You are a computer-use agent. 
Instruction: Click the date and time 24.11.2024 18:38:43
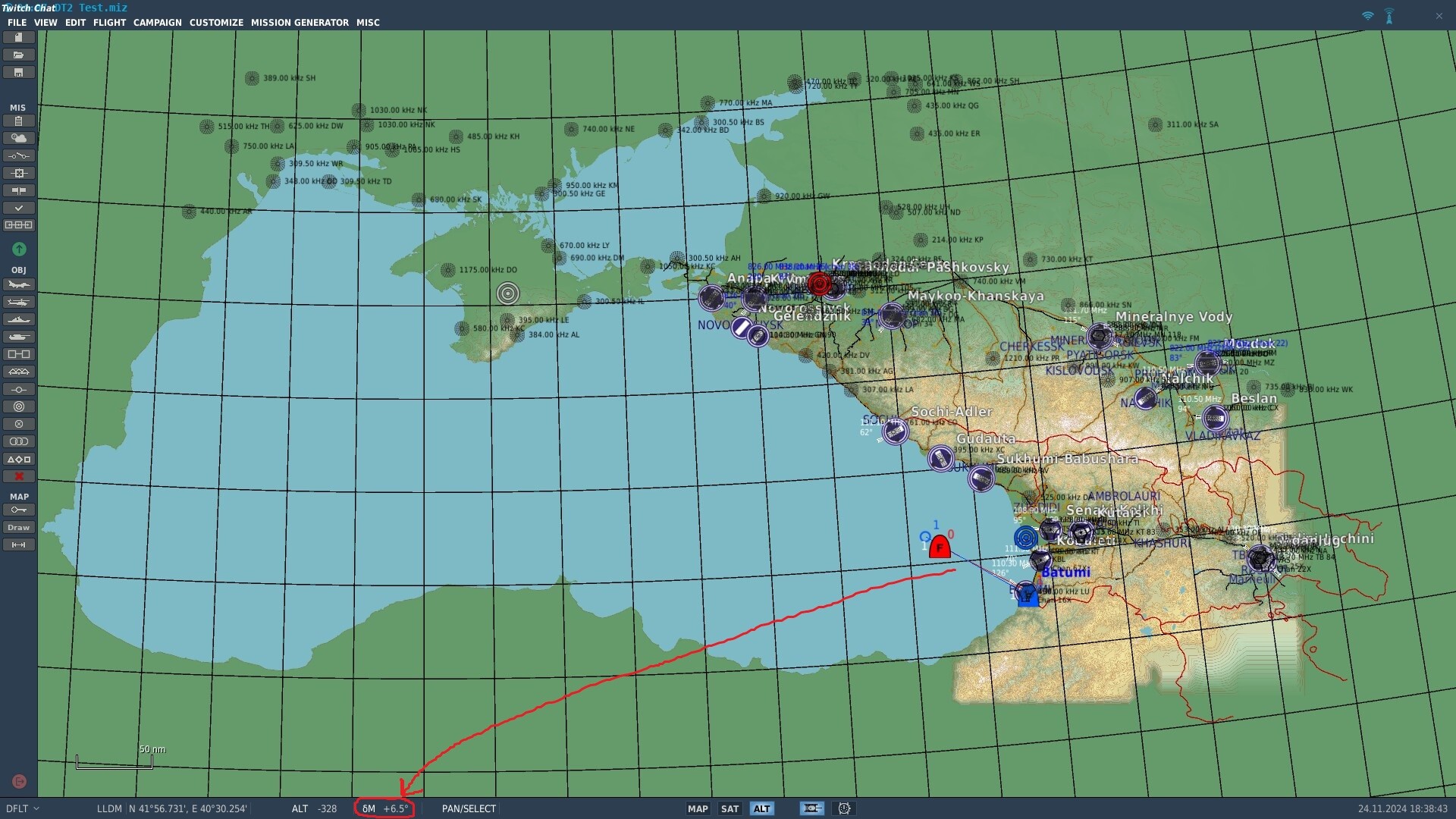click(1402, 808)
